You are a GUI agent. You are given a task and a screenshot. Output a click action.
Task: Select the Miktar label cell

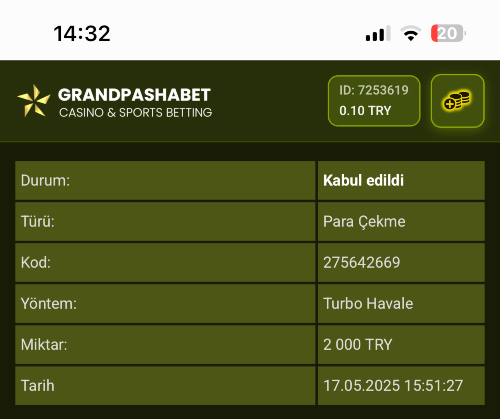pyautogui.click(x=165, y=345)
